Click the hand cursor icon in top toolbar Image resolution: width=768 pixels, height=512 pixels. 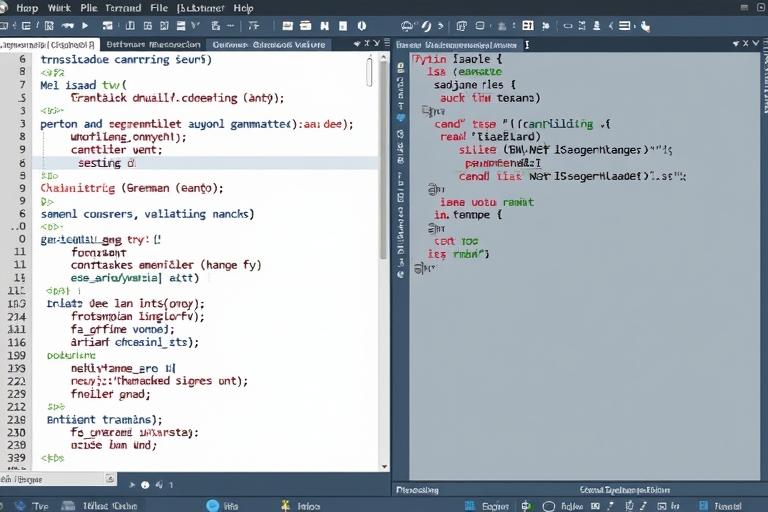pyautogui.click(x=645, y=25)
